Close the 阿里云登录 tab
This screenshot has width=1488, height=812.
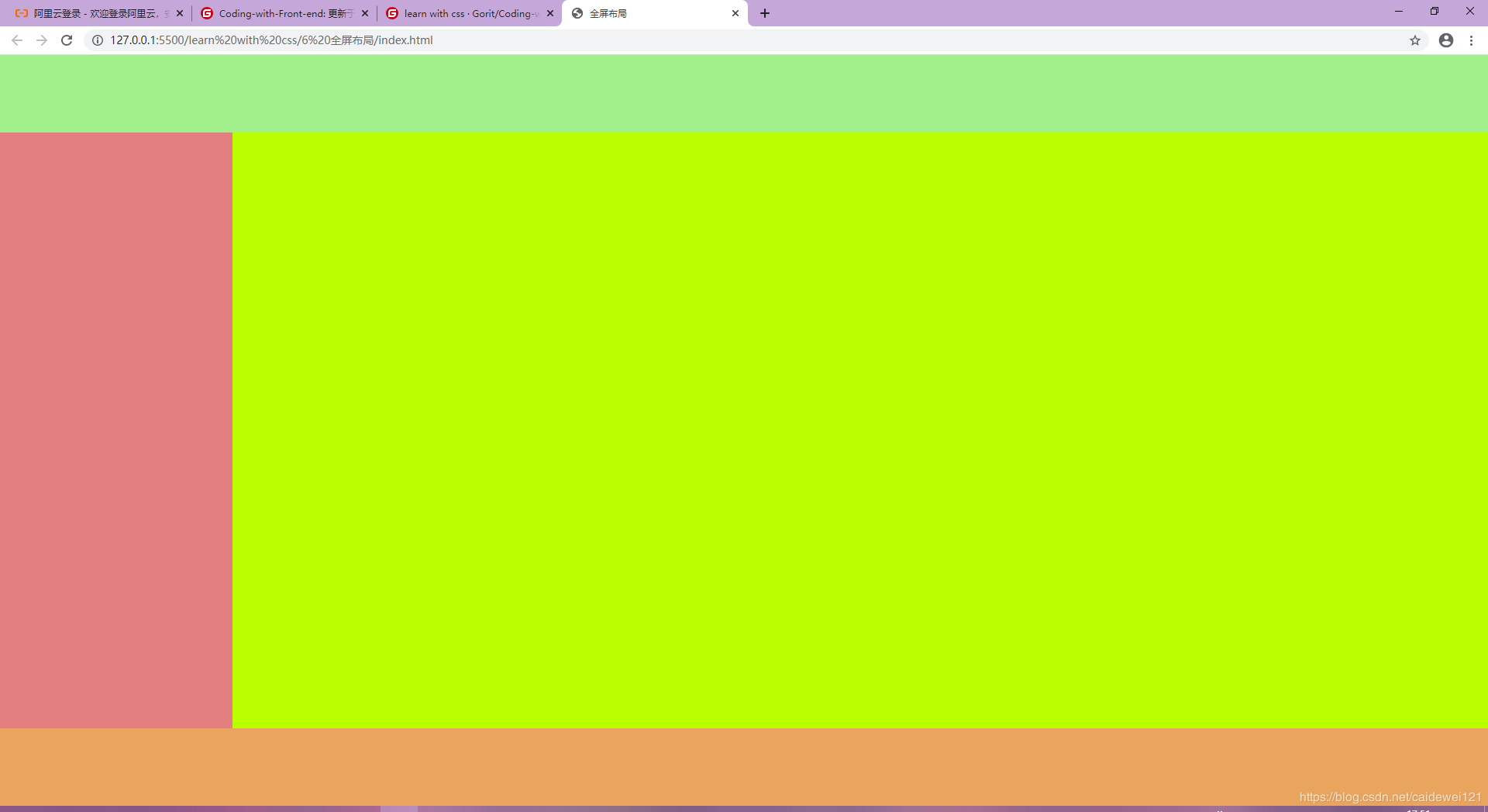(x=180, y=13)
